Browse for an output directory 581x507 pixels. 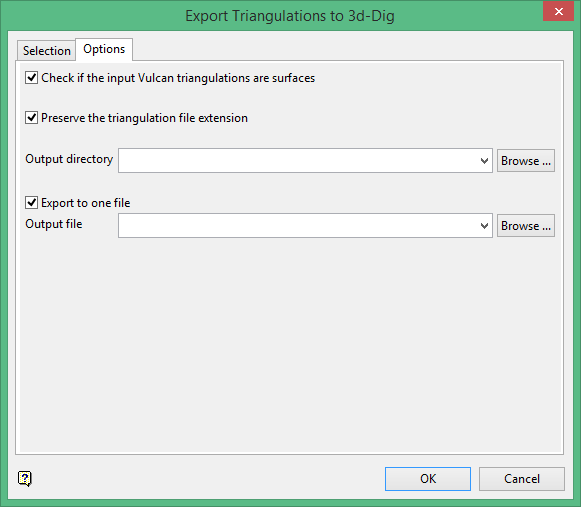526,161
